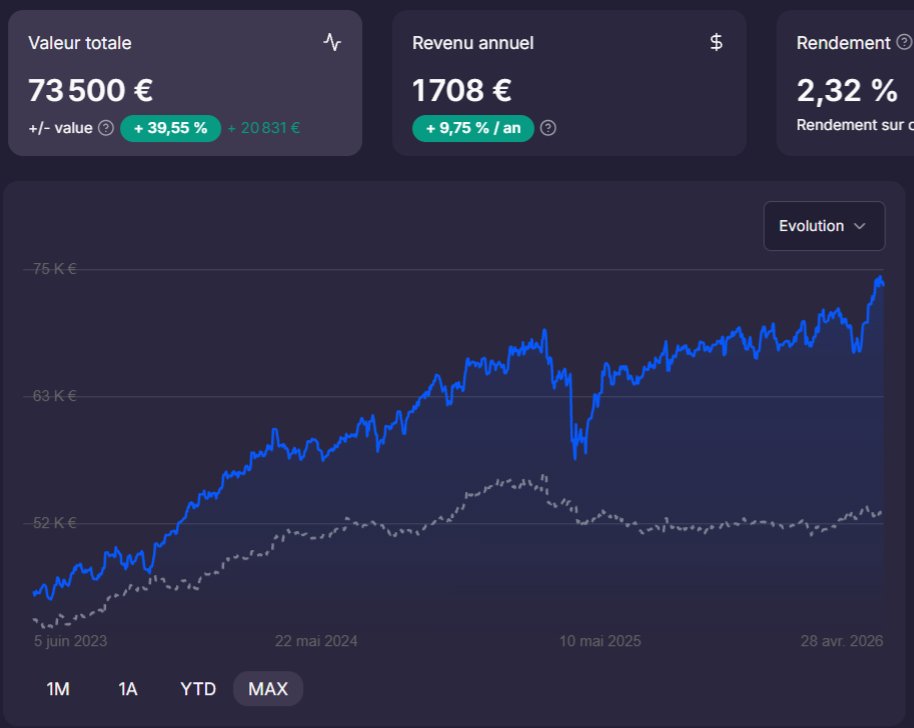Select the 1A time range

click(x=128, y=689)
